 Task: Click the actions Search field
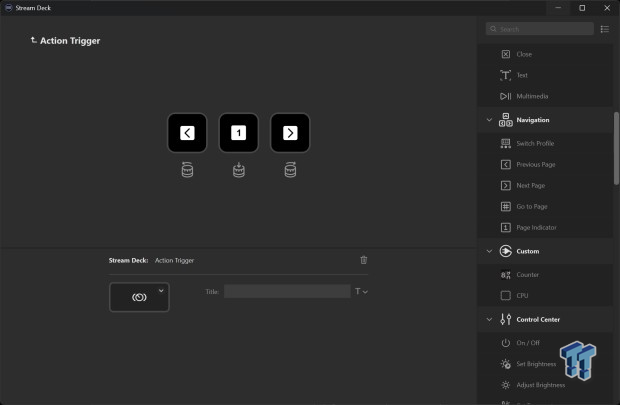pos(539,29)
